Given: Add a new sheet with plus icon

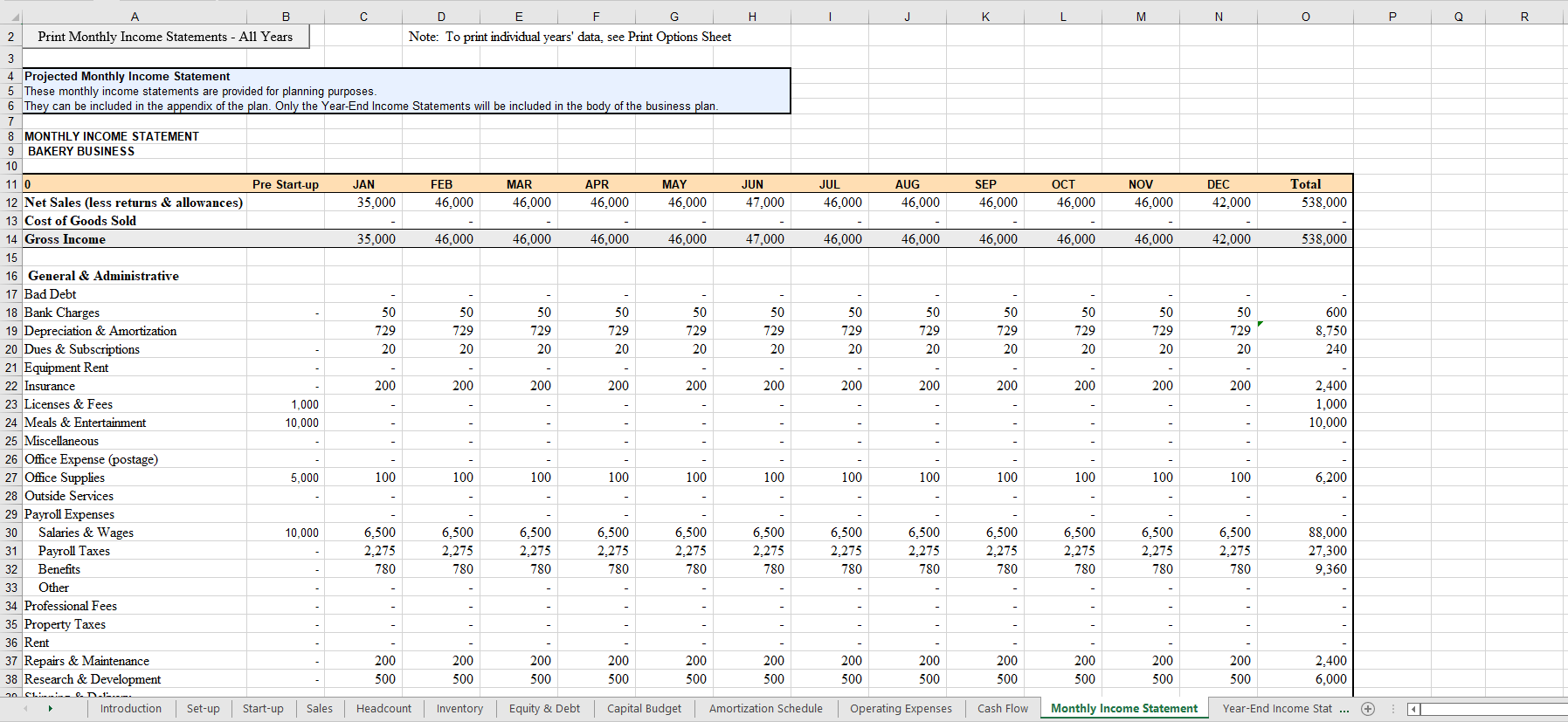Looking at the screenshot, I should [x=1368, y=709].
